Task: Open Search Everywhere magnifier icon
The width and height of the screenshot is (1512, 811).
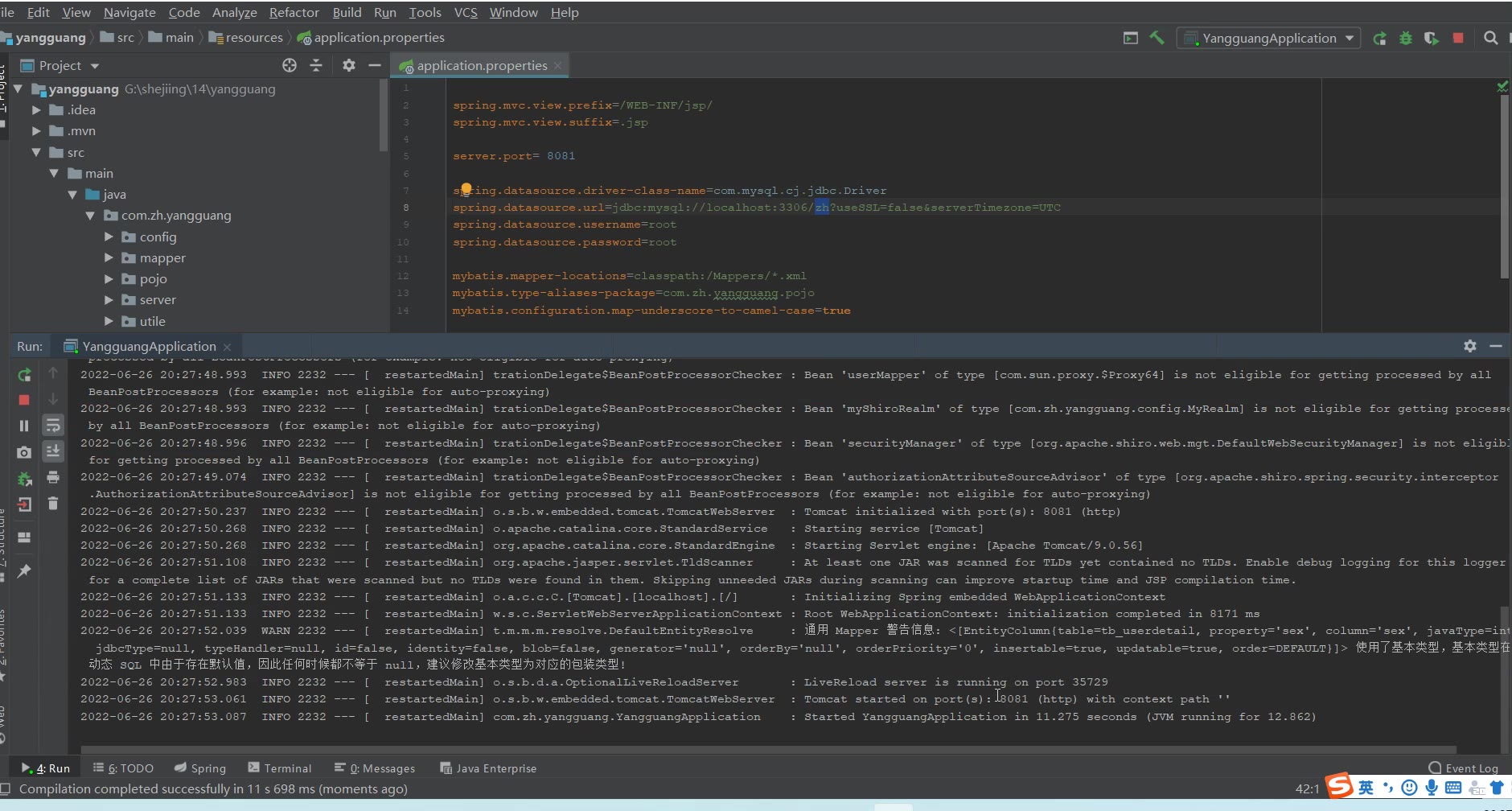Action: 1490,38
